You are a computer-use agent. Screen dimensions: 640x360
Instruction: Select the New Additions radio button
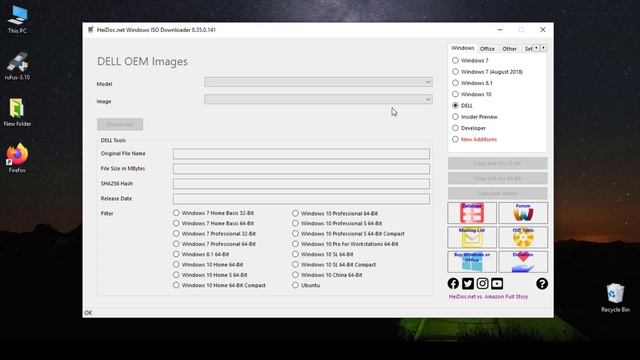pos(455,139)
